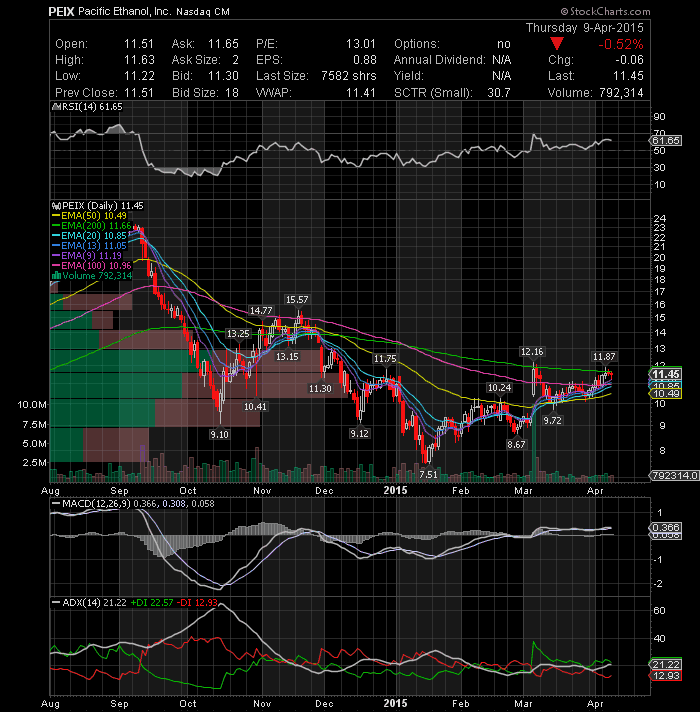Screen dimensions: 700x712
Task: Click the 9.10 low annotation label
Action: pyautogui.click(x=219, y=435)
